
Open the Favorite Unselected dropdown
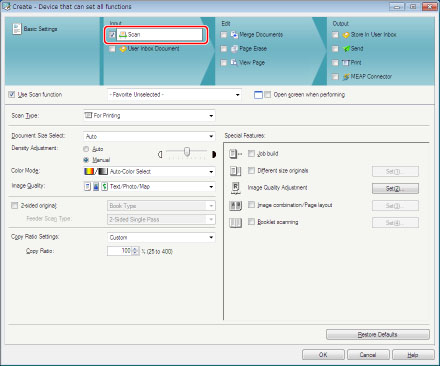(x=174, y=95)
